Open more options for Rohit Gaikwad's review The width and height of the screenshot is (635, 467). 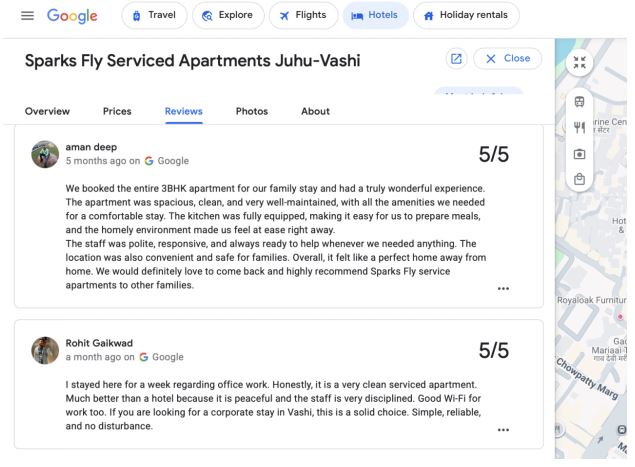503,428
